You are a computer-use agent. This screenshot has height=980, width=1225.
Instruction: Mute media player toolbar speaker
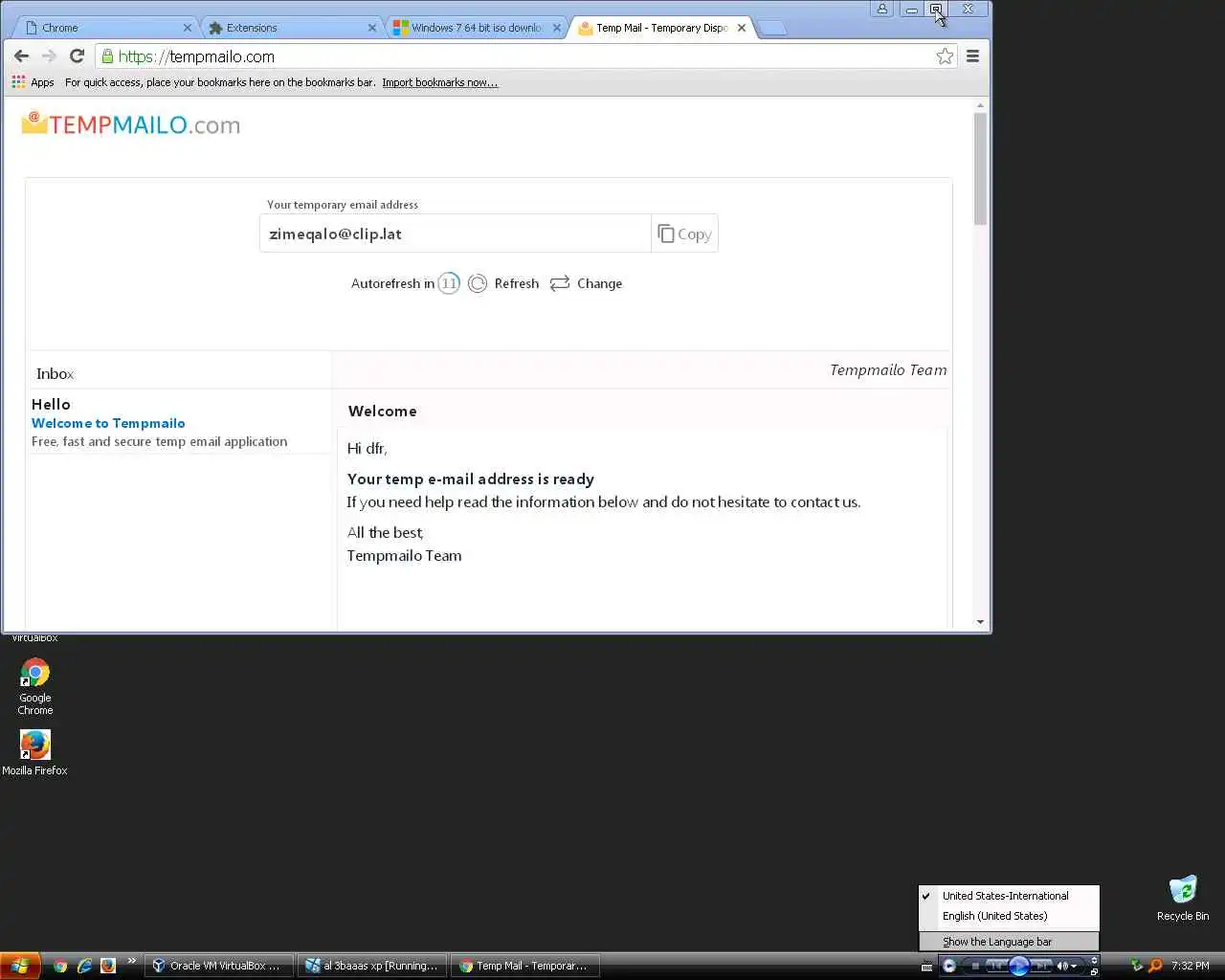(1061, 966)
